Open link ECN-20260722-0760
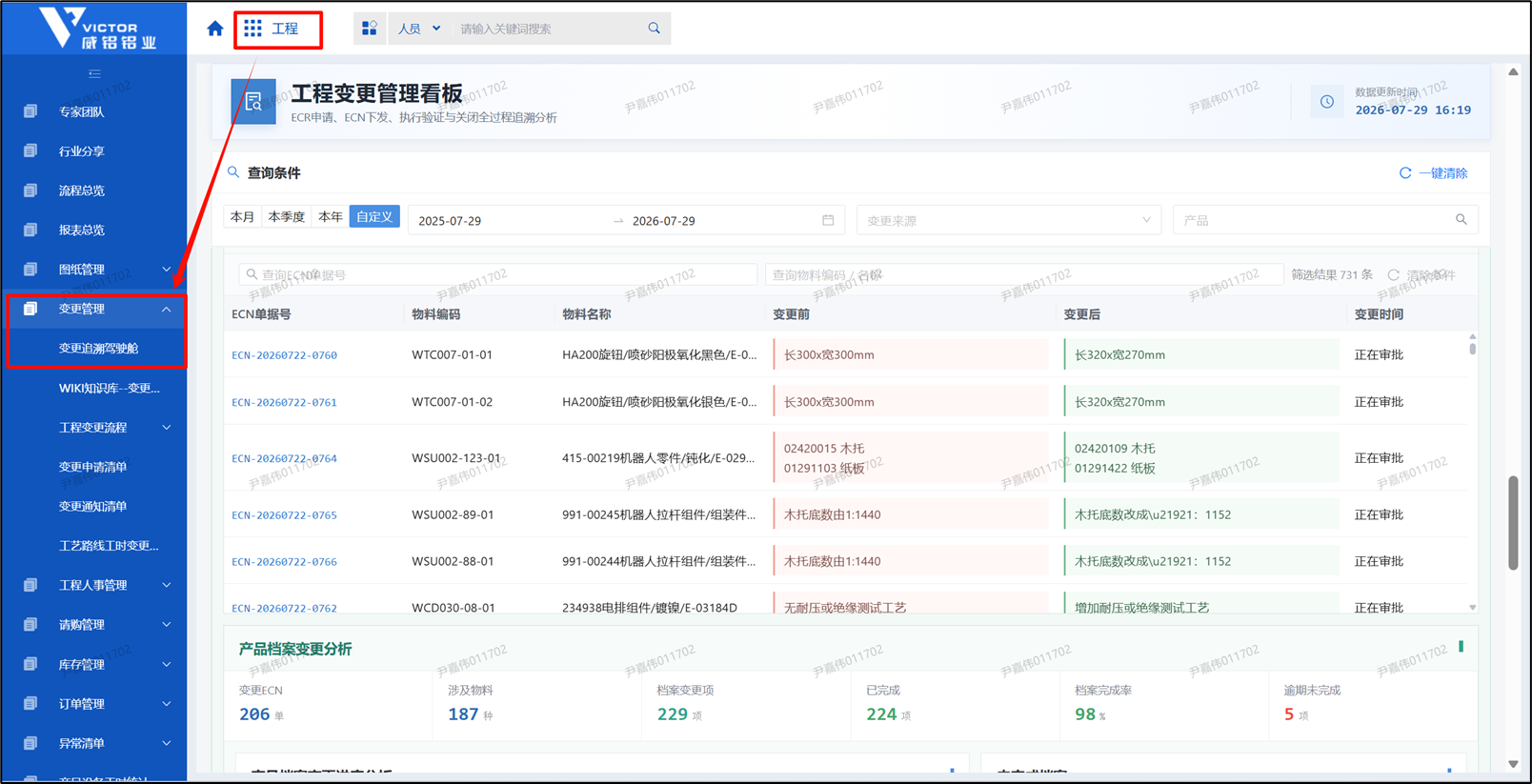The height and width of the screenshot is (784, 1532). pos(284,355)
